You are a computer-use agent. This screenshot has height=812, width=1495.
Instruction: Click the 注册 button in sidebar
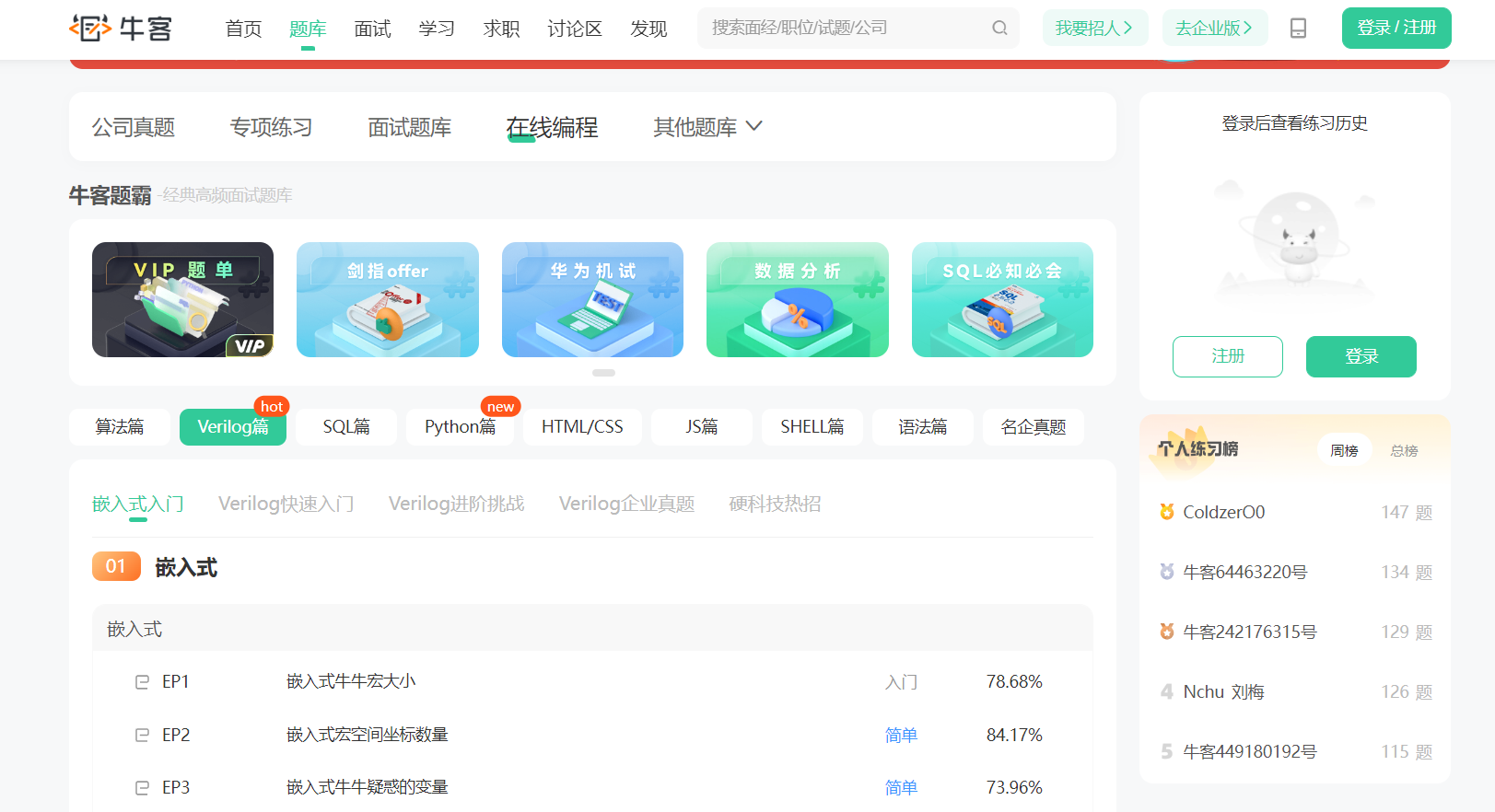[x=1228, y=356]
